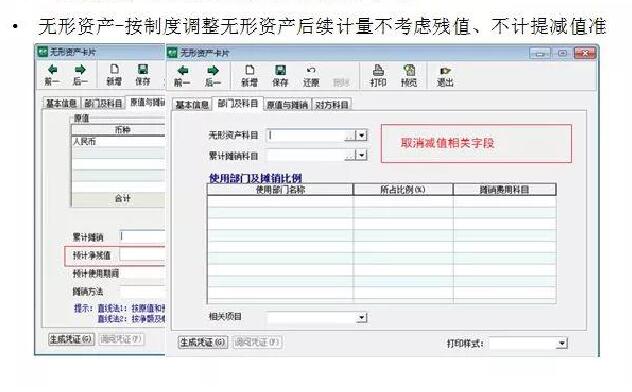Minimize the front 无形资产卡片 window
The width and height of the screenshot is (632, 392).
tap(540, 53)
